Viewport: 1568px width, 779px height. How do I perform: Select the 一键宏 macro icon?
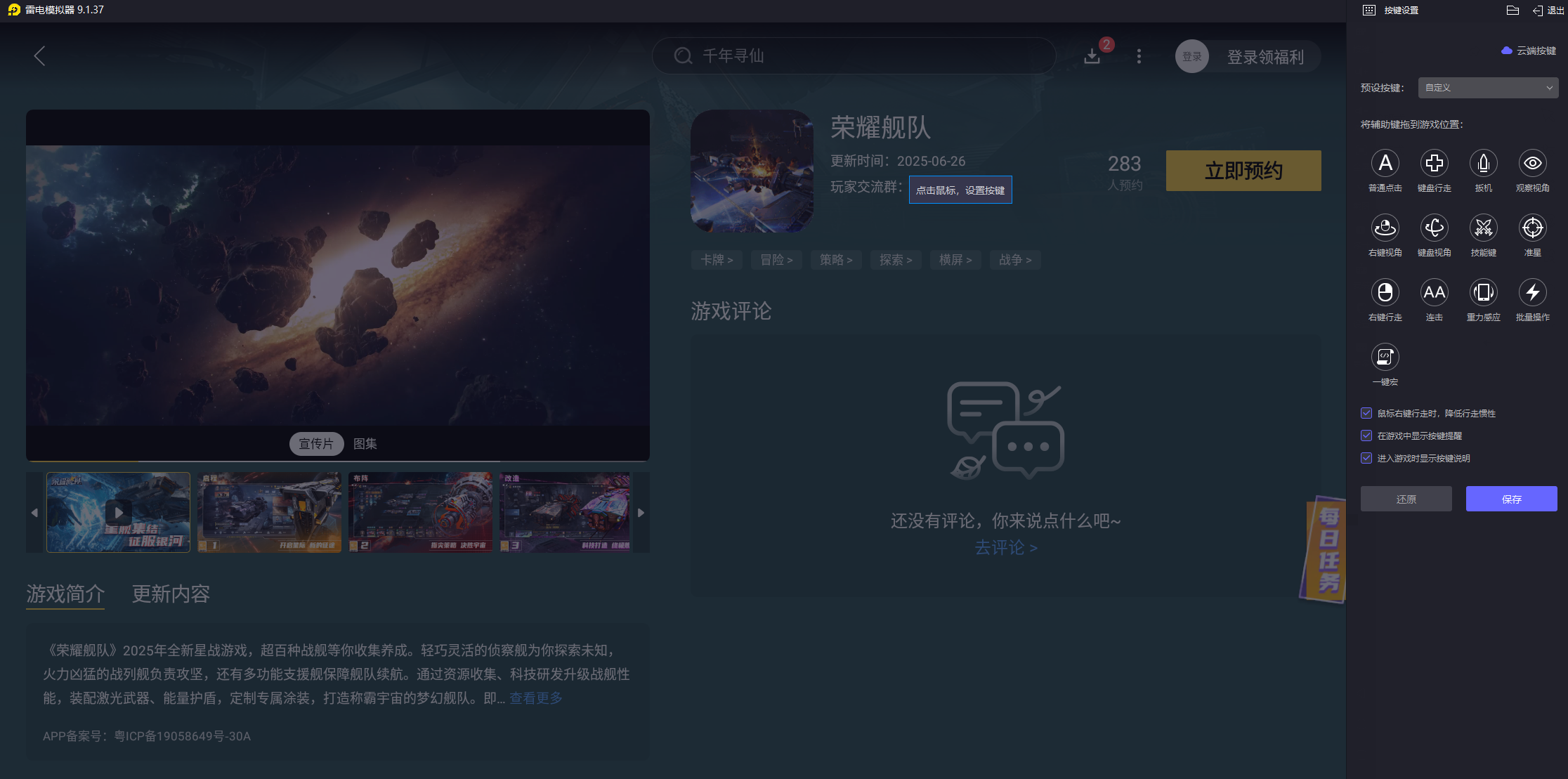[x=1385, y=358]
